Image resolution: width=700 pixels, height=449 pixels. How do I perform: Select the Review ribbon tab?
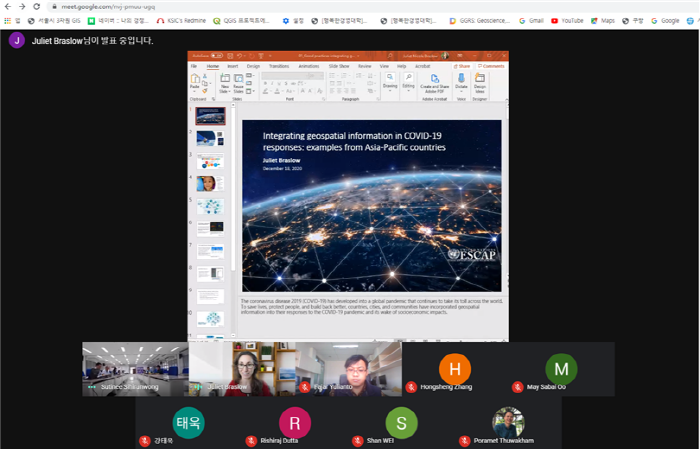(x=365, y=66)
